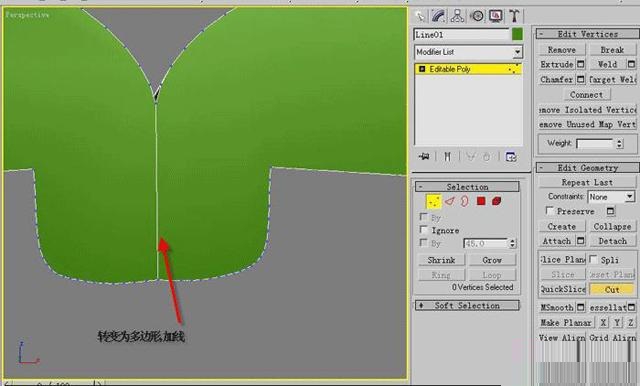The height and width of the screenshot is (386, 640).
Task: Click the Editable Poly stack icon
Action: (x=422, y=69)
